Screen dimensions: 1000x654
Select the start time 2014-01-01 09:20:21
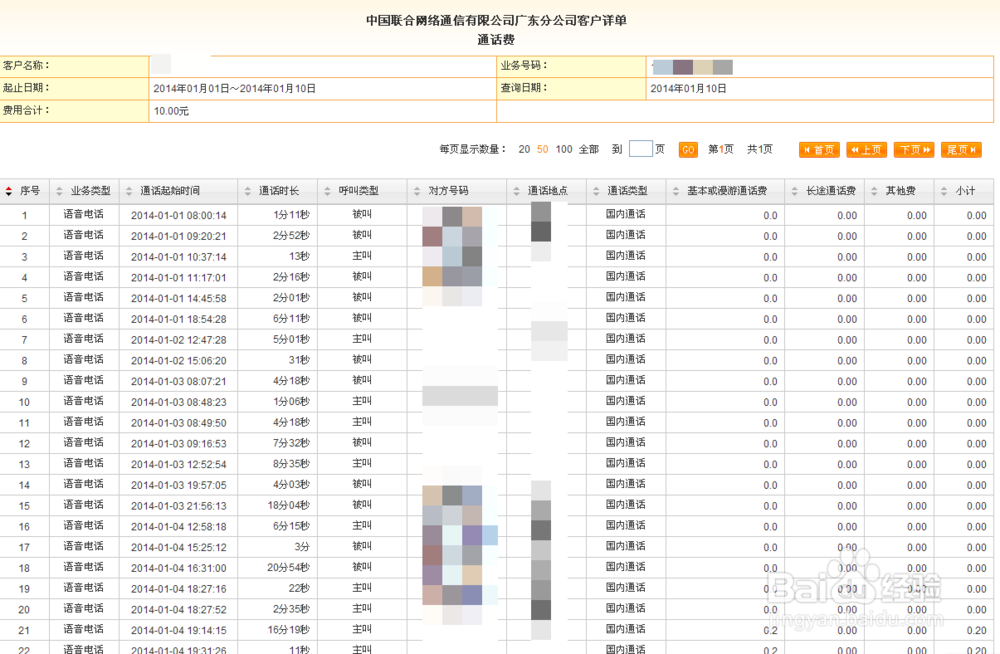coord(179,236)
